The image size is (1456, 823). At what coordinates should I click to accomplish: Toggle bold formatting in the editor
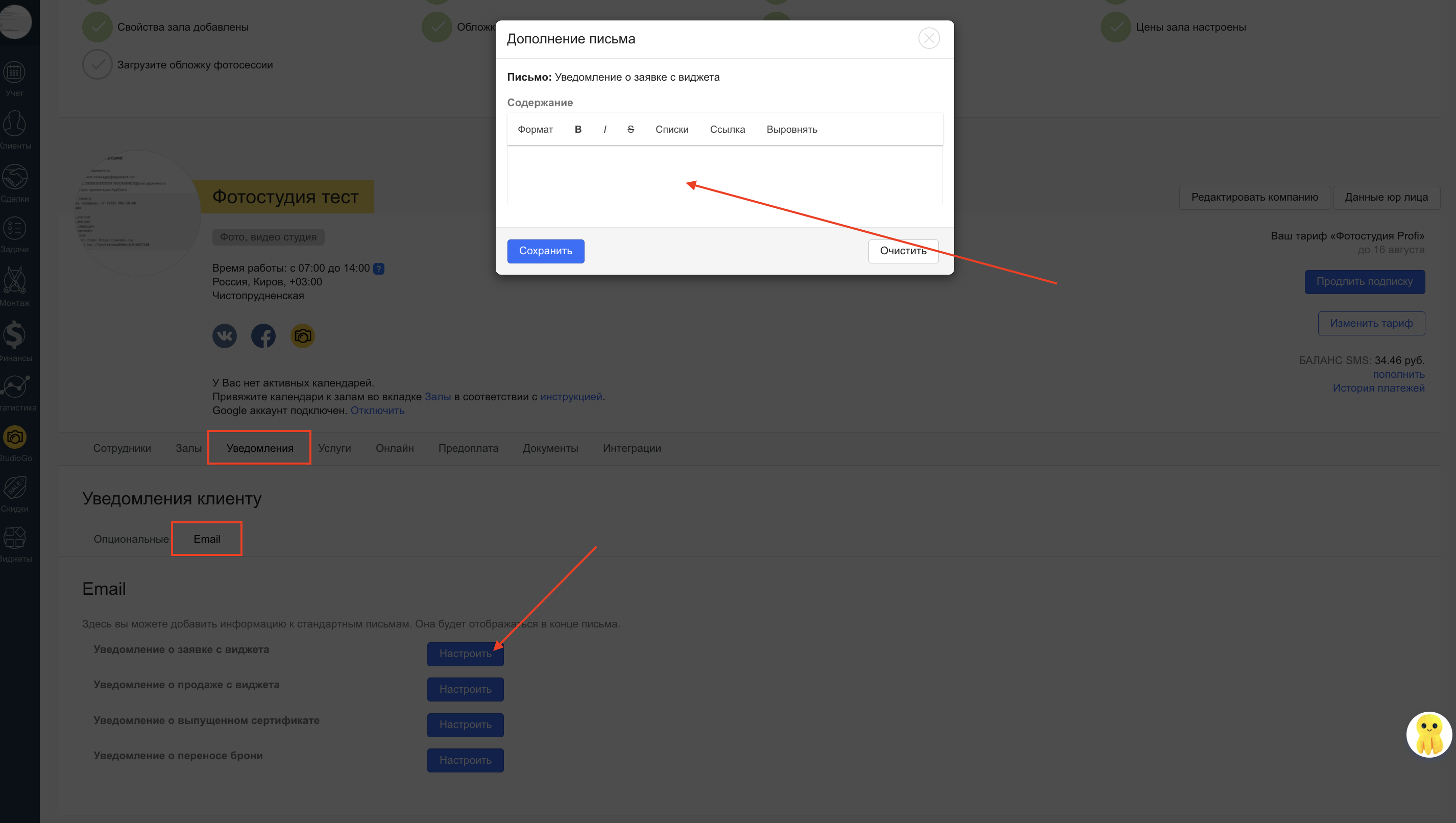[x=578, y=130]
